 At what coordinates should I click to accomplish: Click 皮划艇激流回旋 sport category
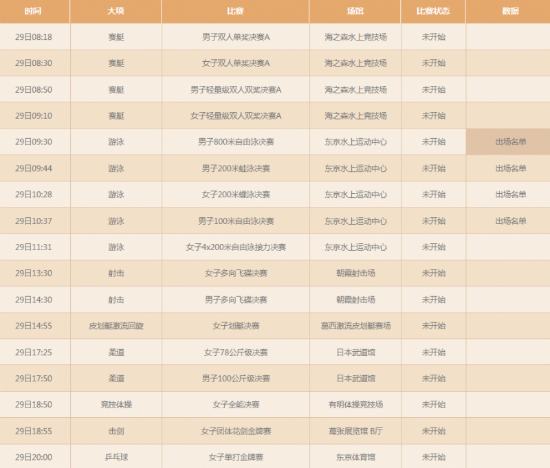coord(116,326)
